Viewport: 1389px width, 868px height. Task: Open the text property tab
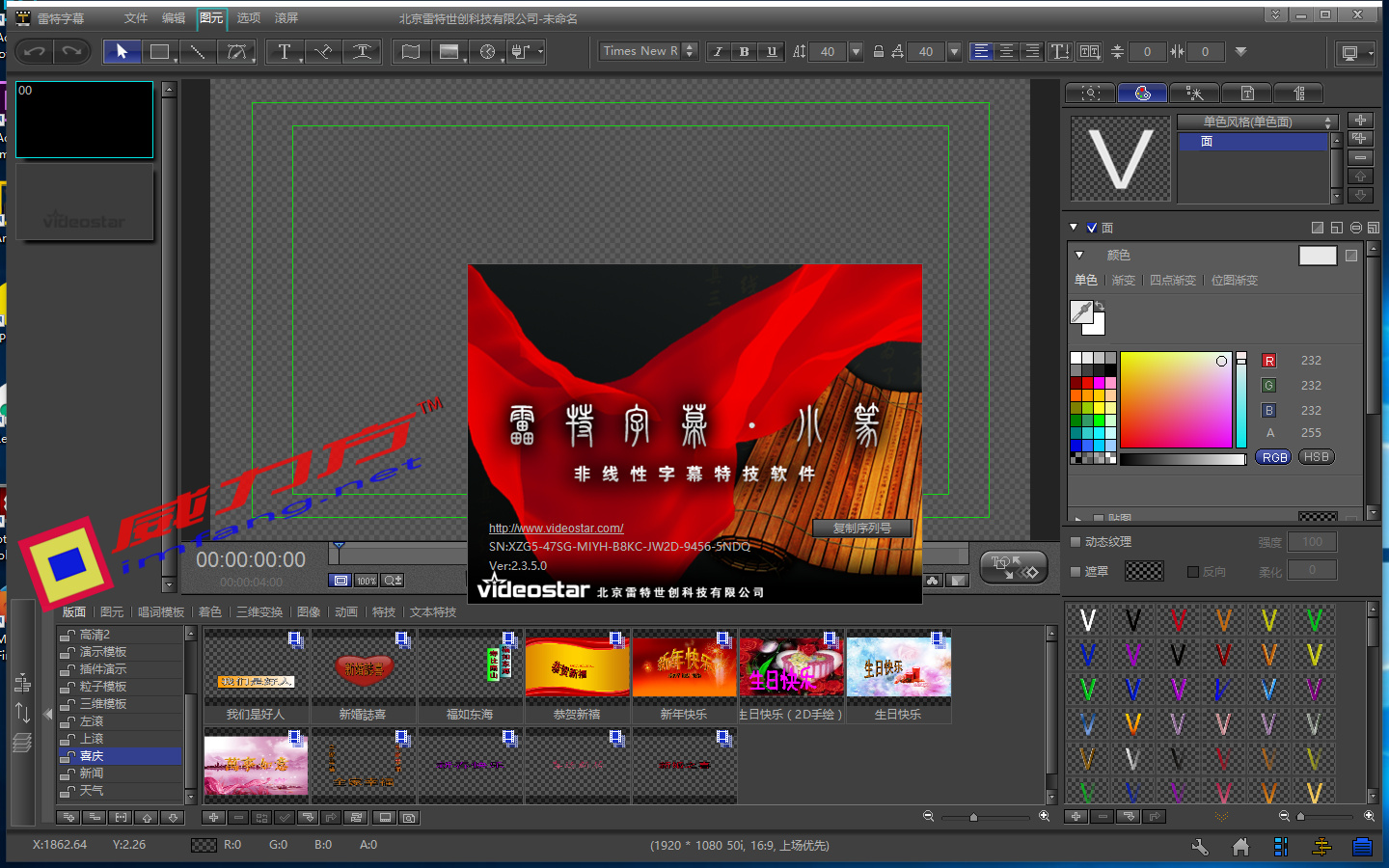pyautogui.click(x=1247, y=93)
